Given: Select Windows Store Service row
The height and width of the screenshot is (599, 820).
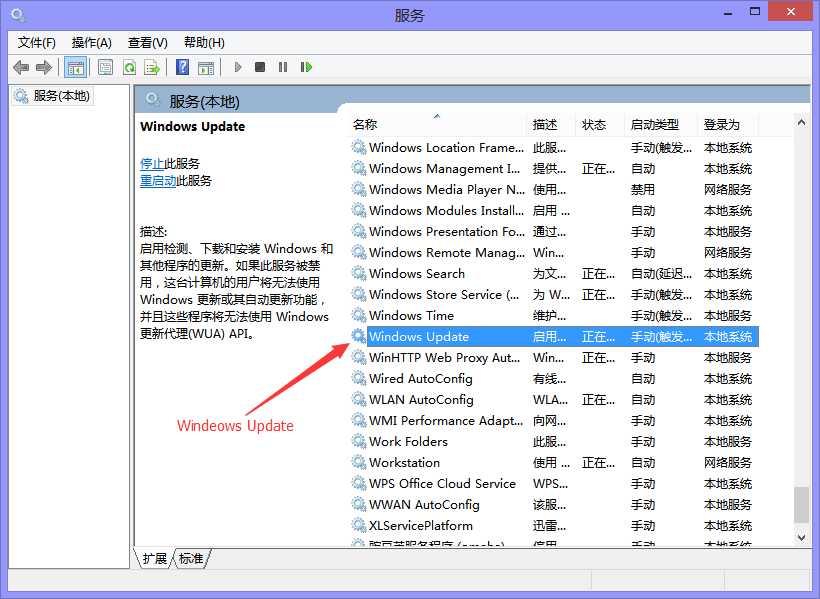Looking at the screenshot, I should (553, 295).
